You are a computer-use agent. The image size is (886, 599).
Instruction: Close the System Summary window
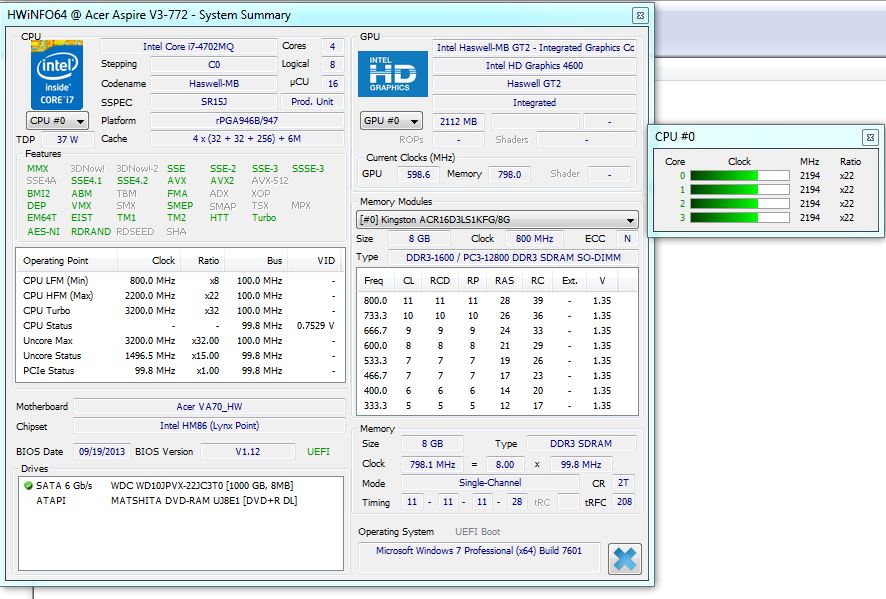(x=640, y=15)
